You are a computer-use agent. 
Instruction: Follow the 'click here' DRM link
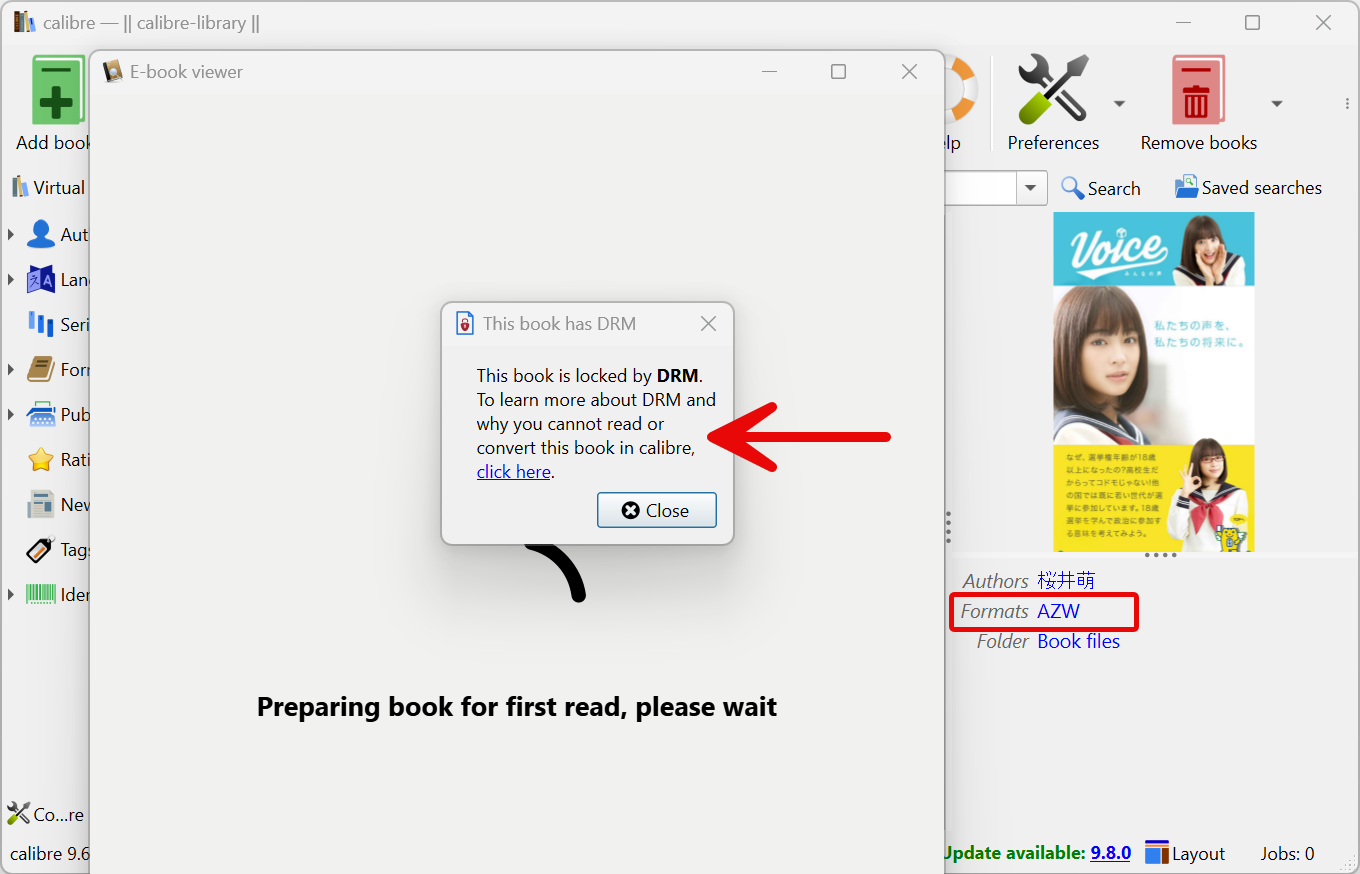(x=513, y=472)
